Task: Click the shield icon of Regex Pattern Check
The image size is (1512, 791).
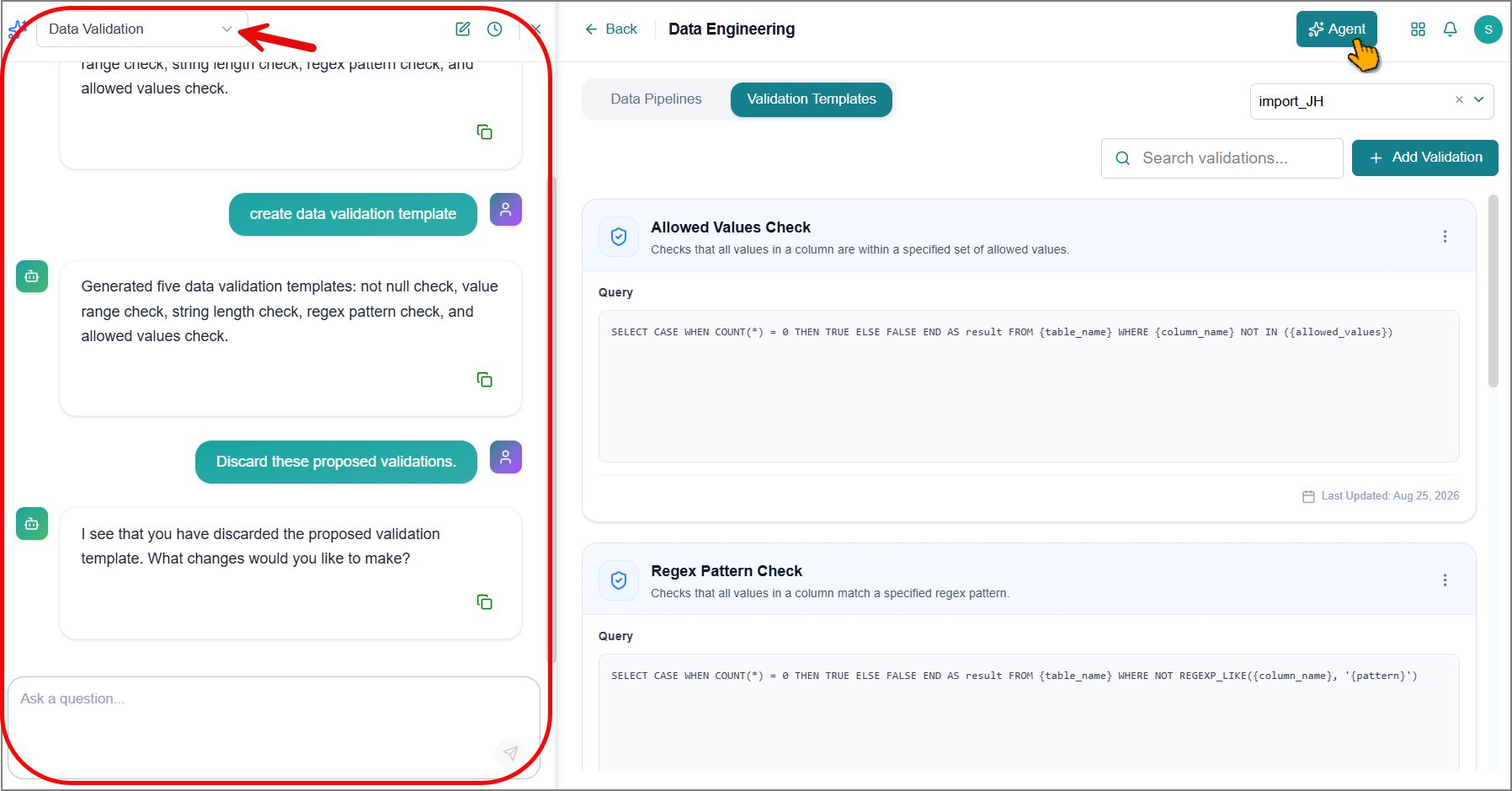Action: 619,580
